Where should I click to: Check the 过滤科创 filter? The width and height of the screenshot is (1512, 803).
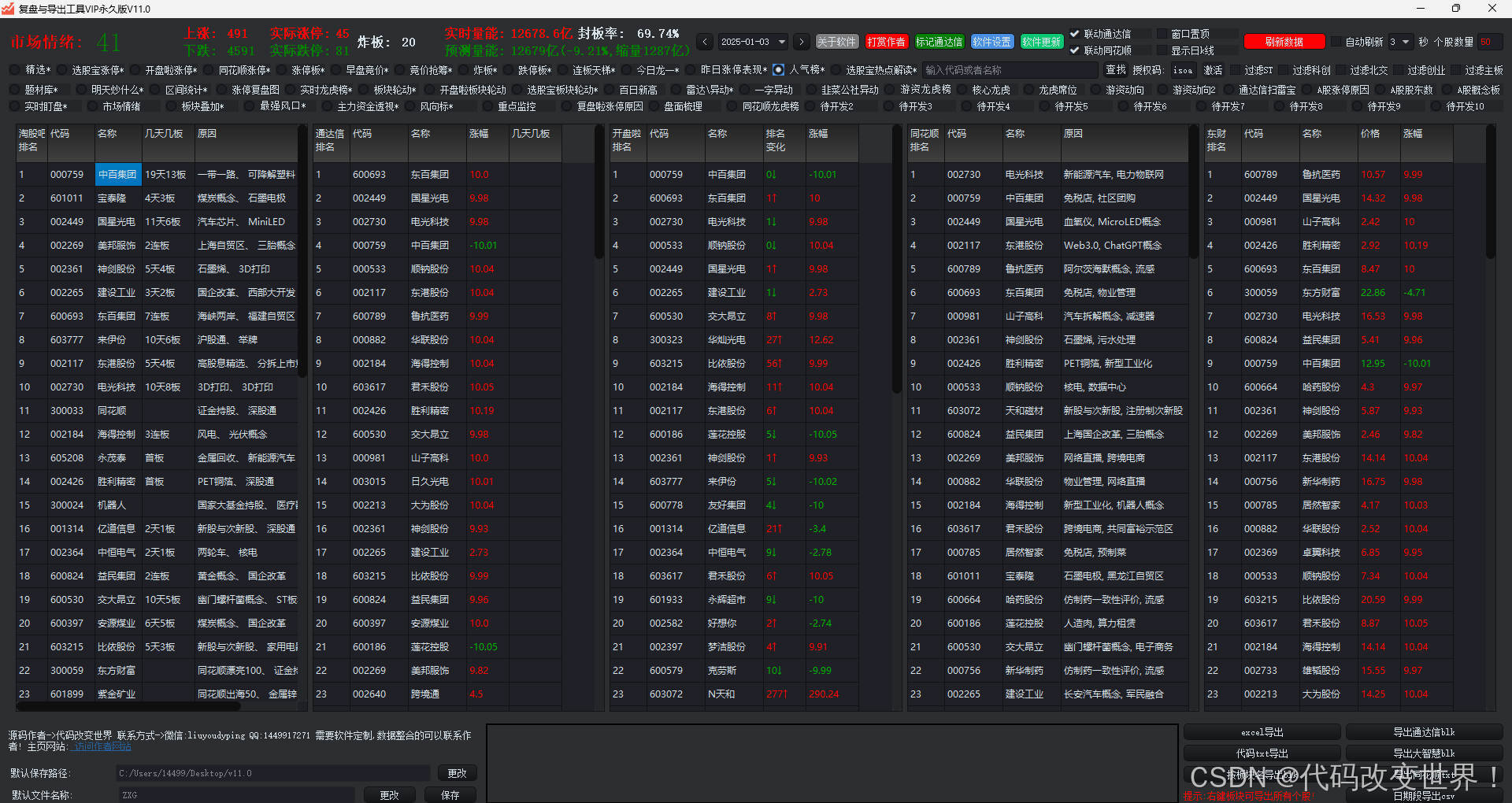1283,70
